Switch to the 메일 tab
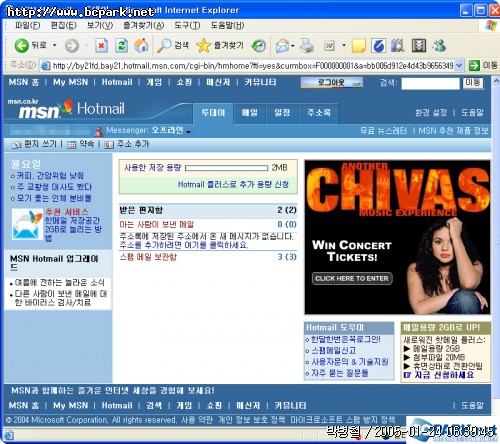 pos(250,113)
